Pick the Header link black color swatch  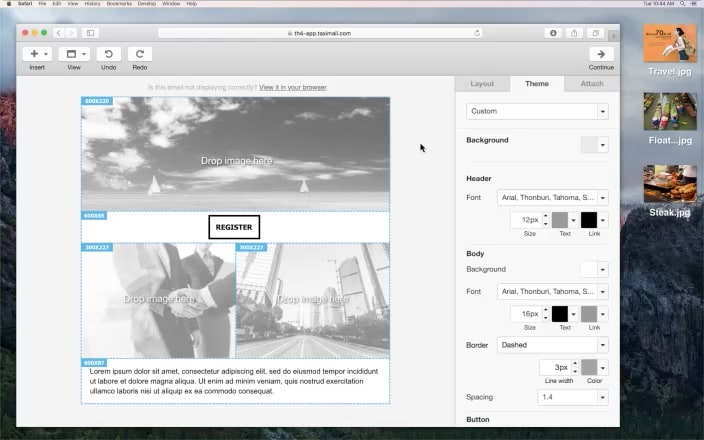[589, 220]
